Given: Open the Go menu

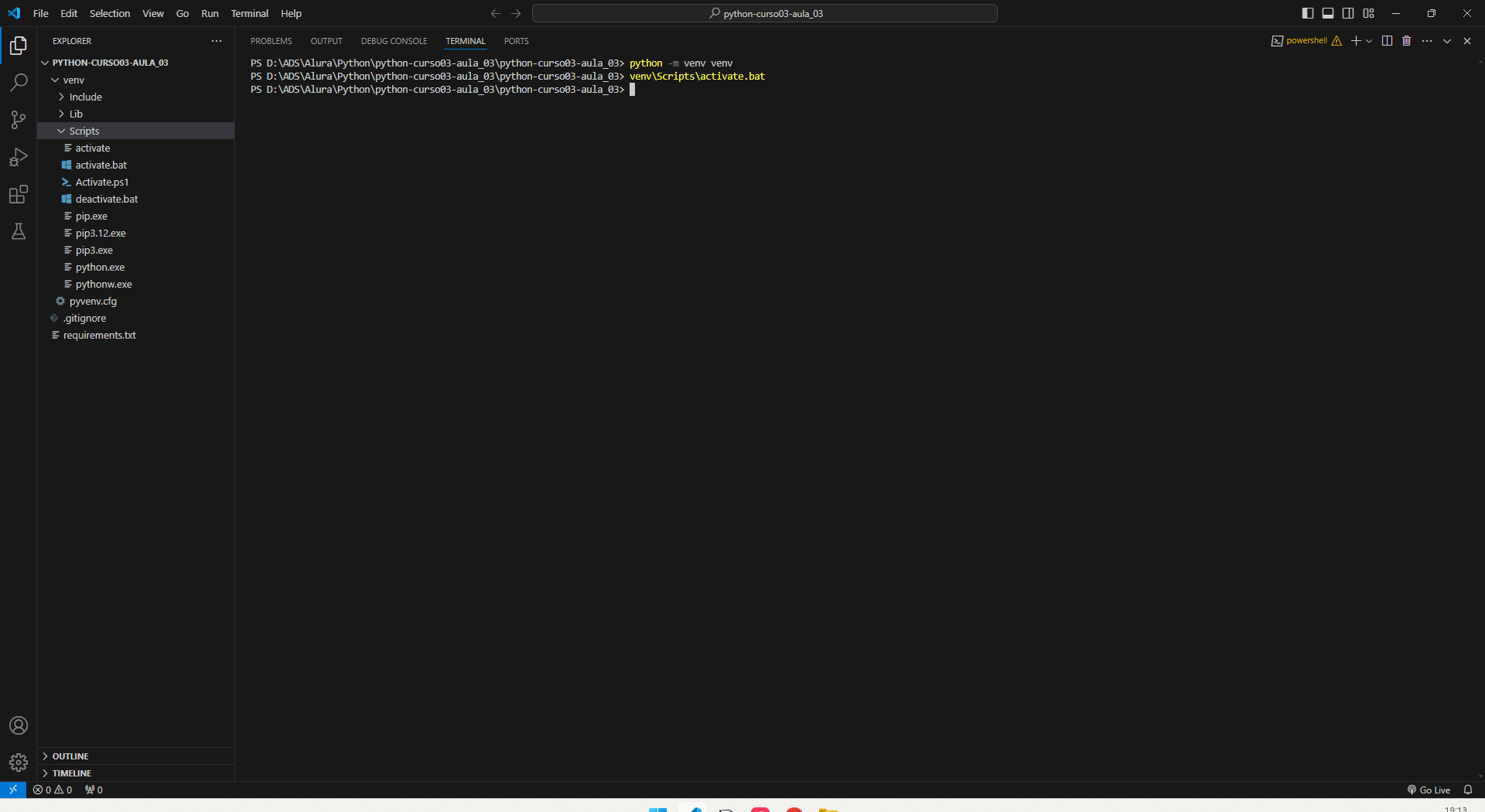Looking at the screenshot, I should click(x=183, y=13).
